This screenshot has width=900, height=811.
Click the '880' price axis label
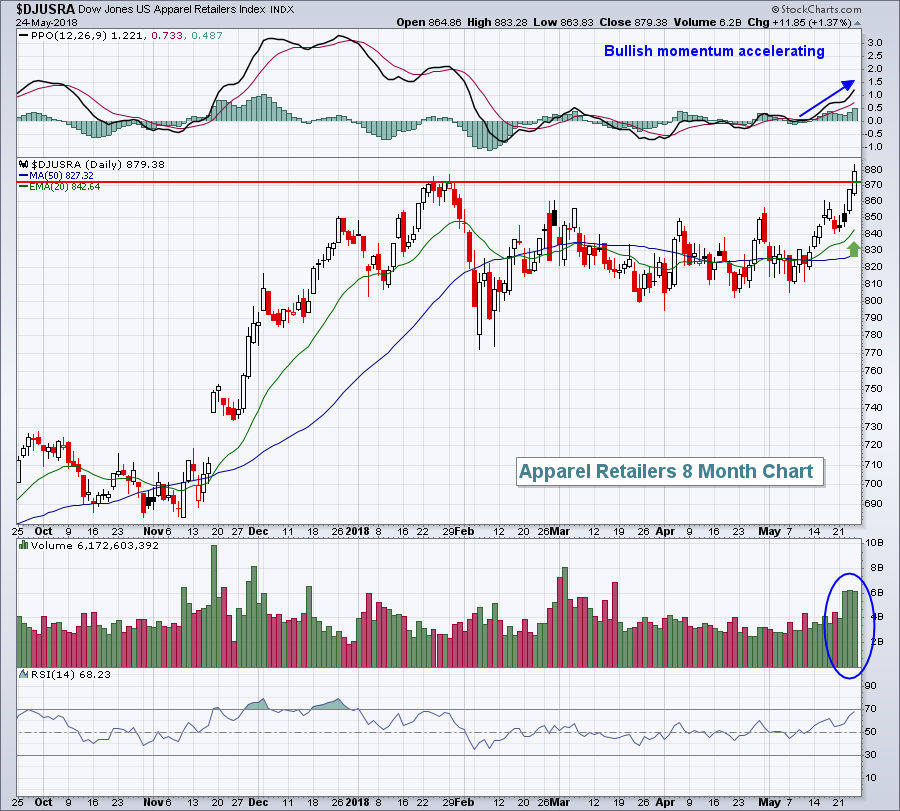point(875,169)
